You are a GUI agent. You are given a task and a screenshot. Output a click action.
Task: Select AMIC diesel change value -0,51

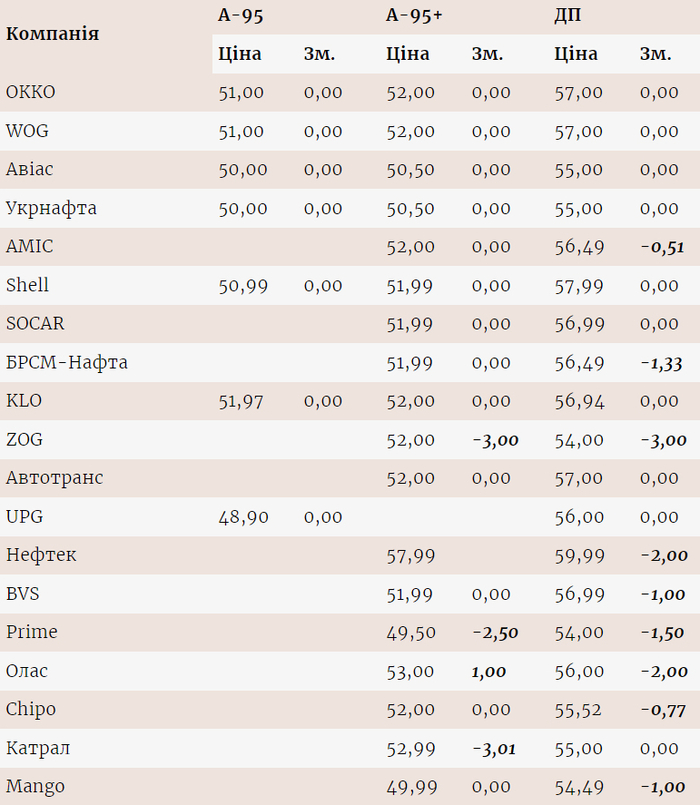(x=662, y=247)
